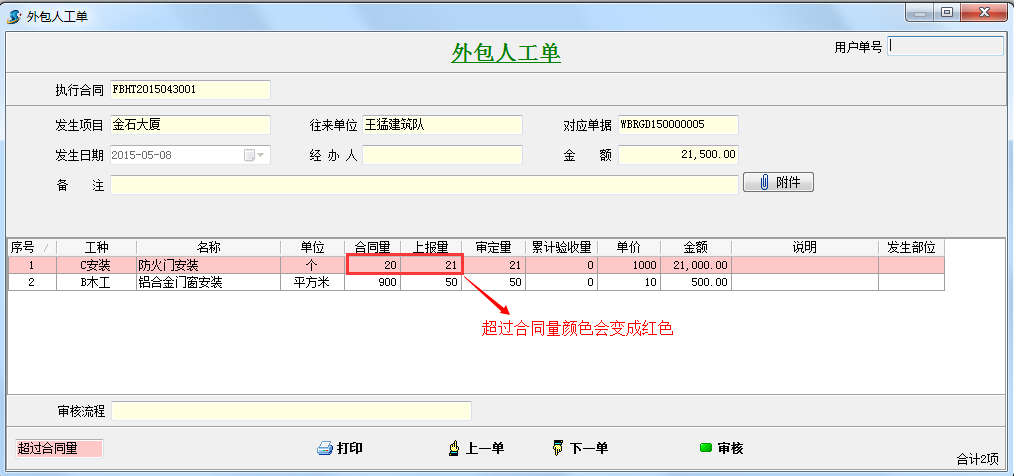The height and width of the screenshot is (476, 1014).
Task: Open attachments with the 附件 paperclip button
Action: 778,183
